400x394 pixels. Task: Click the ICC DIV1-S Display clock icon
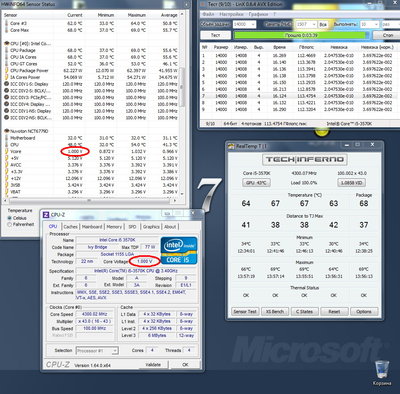(6, 84)
